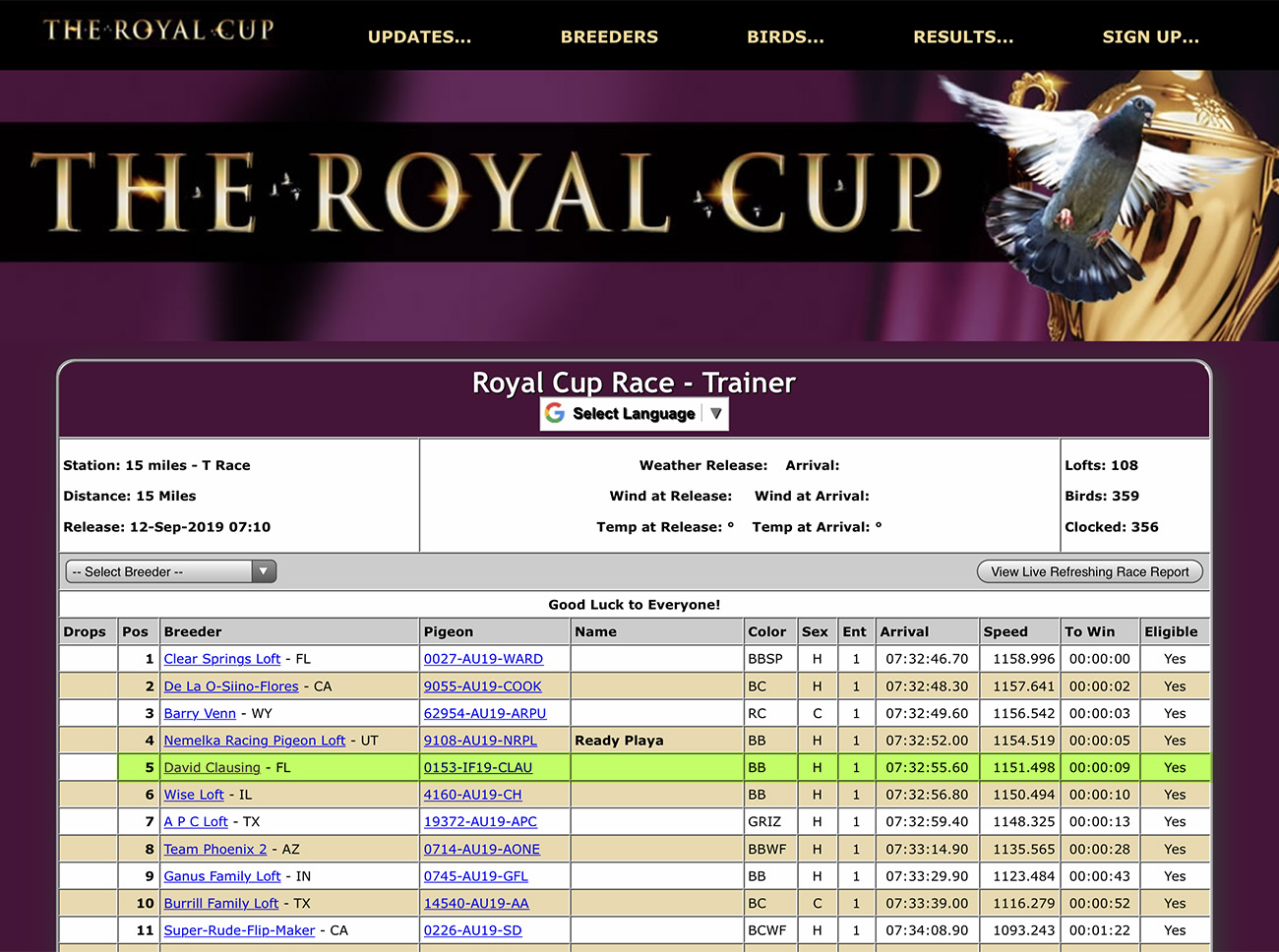Image resolution: width=1279 pixels, height=952 pixels.
Task: Click View Live Refreshing Race Report button
Action: (1089, 571)
